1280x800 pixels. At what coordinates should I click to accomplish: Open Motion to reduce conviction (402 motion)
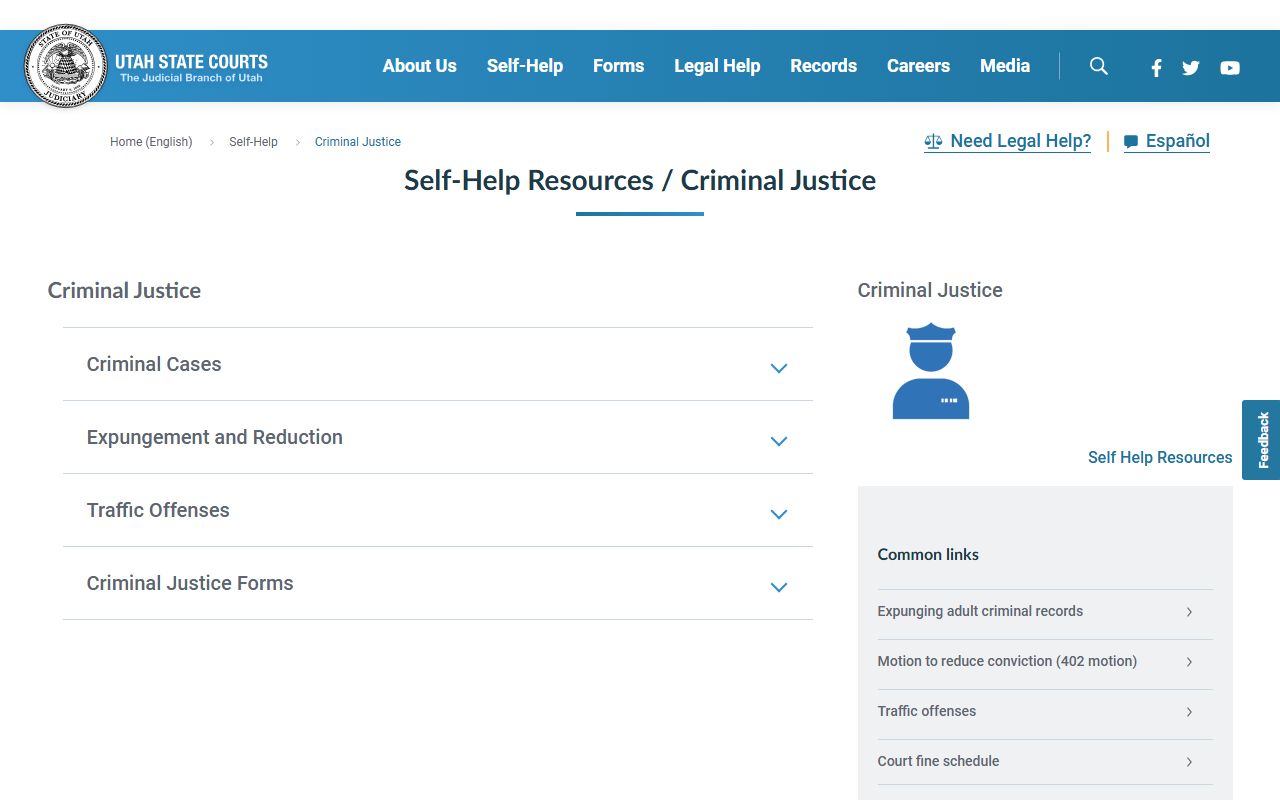[1007, 661]
